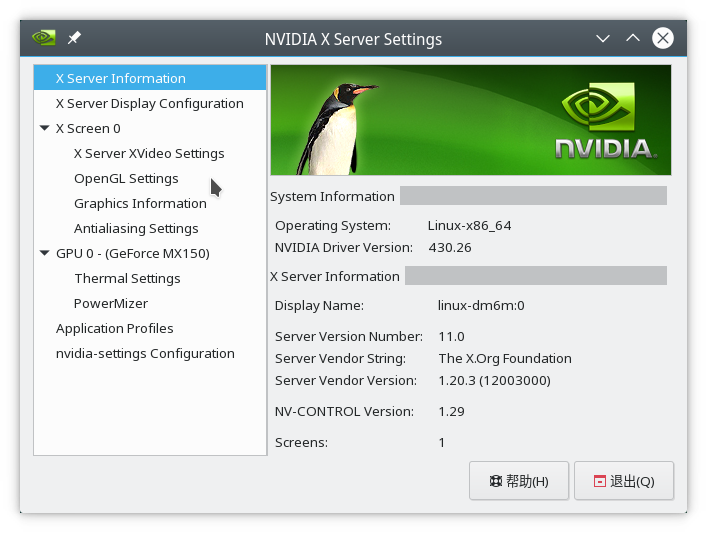Image resolution: width=707 pixels, height=533 pixels.
Task: Open Thermal Settings page
Action: tap(128, 279)
